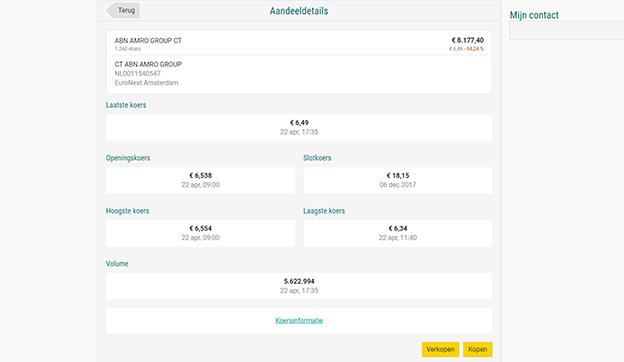
Task: Select the ABN AMRO GROUP CT holding row
Action: click(299, 43)
